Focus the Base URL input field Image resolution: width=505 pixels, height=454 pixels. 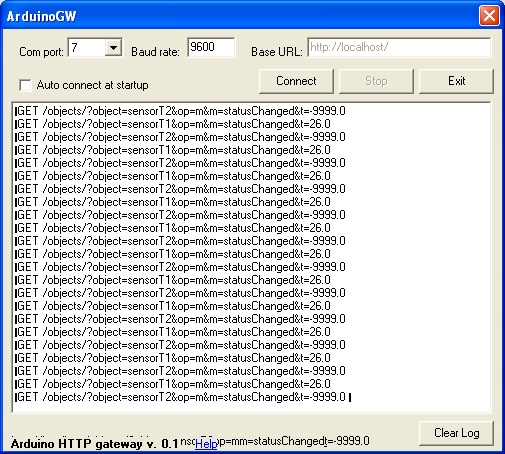click(399, 47)
